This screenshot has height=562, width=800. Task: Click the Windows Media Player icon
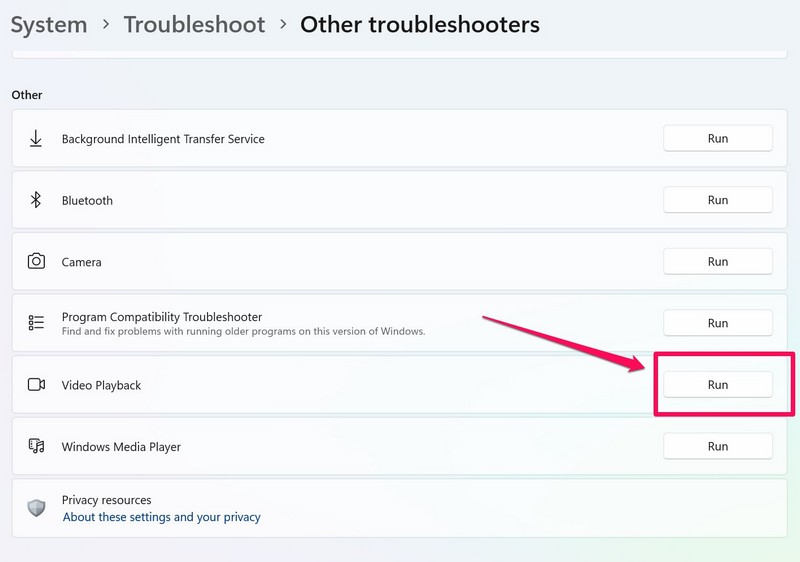pyautogui.click(x=36, y=446)
